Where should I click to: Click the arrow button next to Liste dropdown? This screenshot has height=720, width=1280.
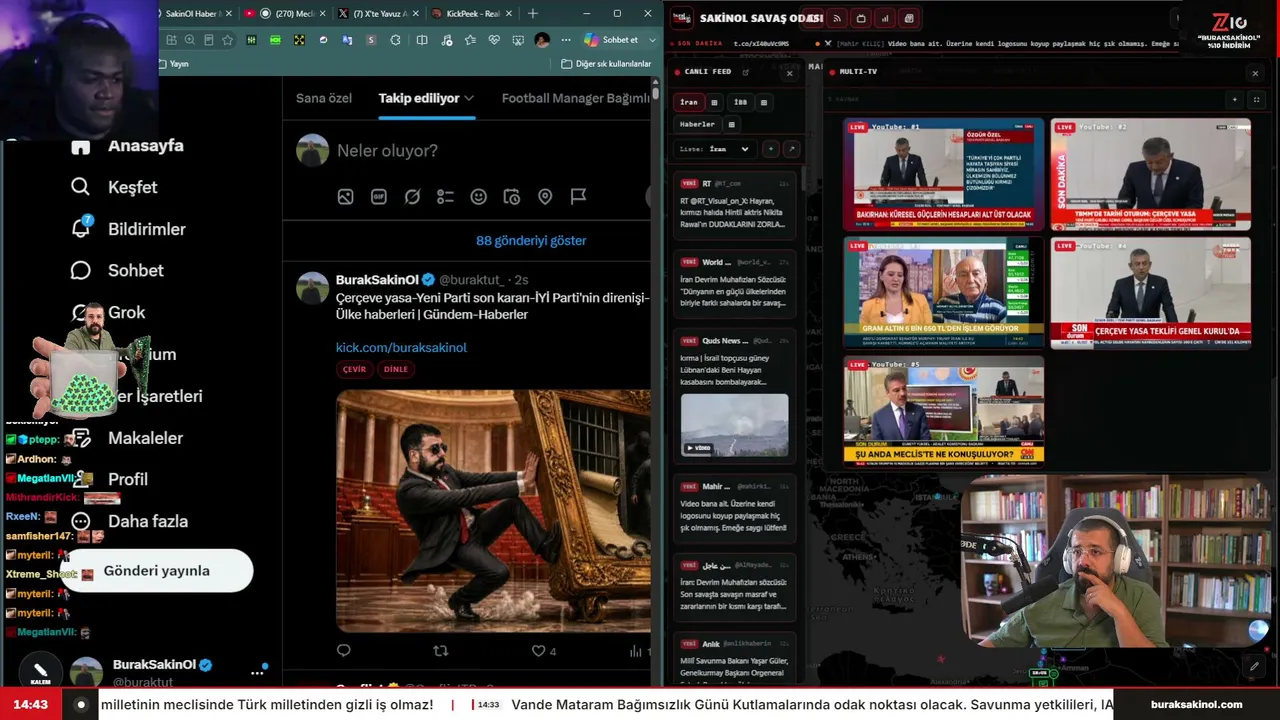(791, 149)
